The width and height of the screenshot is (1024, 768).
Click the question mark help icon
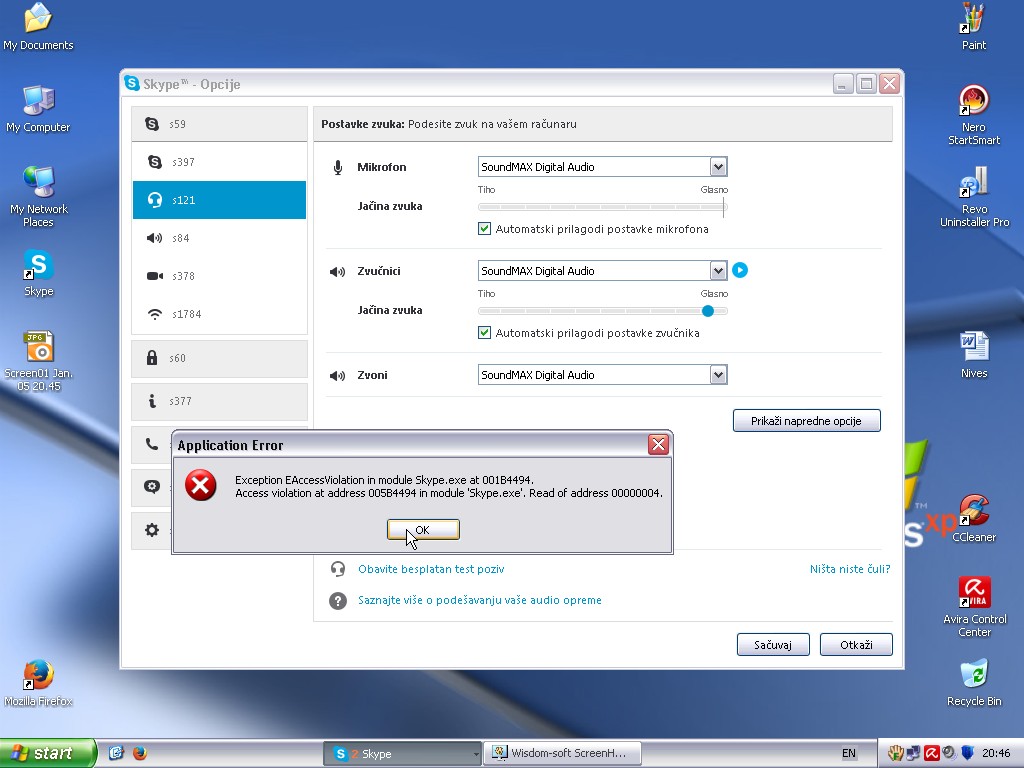[338, 600]
